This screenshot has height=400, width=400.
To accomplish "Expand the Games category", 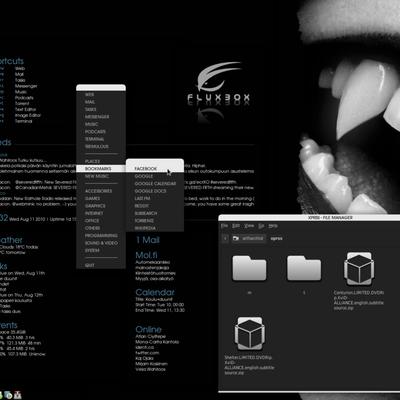I will (x=101, y=198).
